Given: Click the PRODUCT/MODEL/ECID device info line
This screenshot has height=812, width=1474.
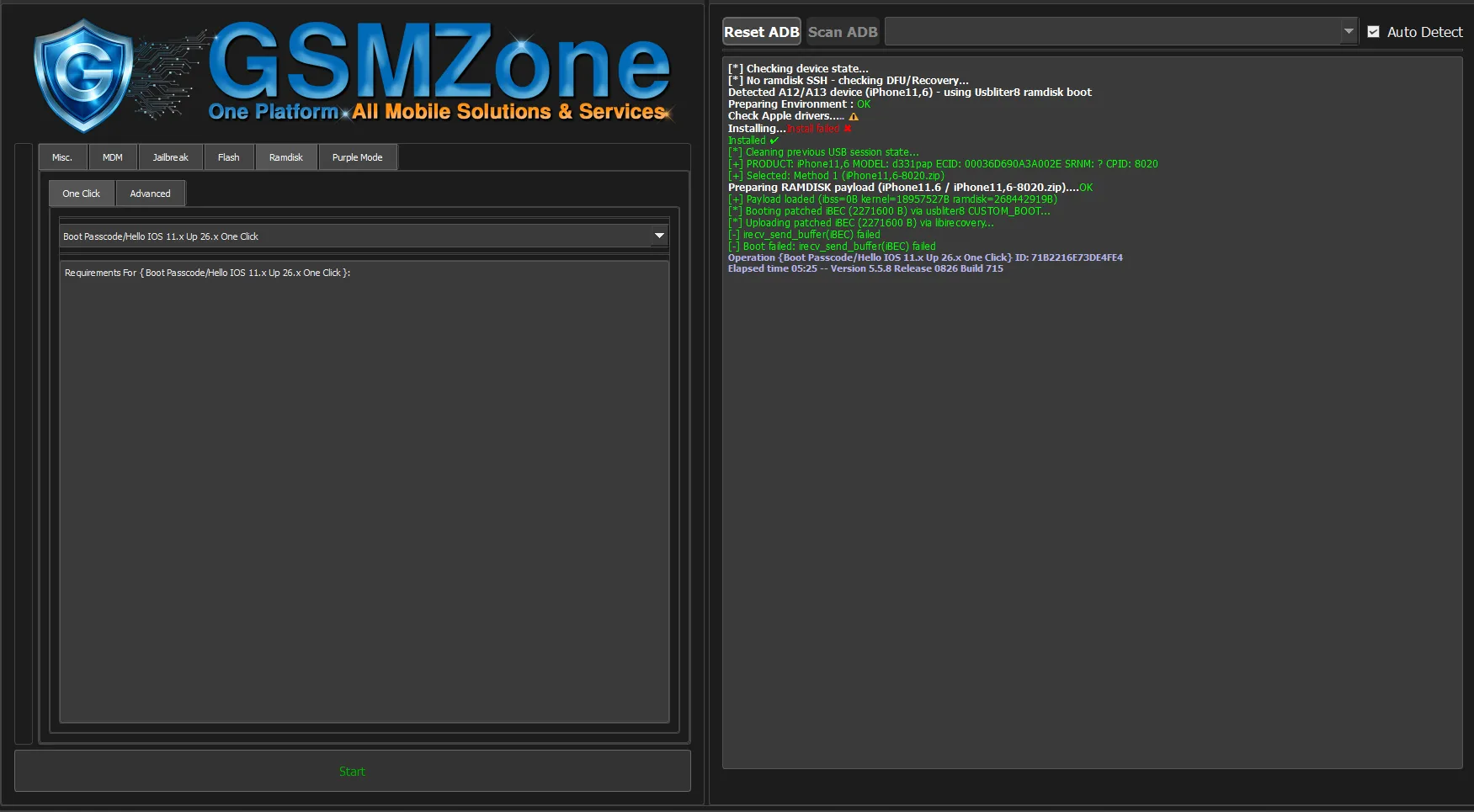Looking at the screenshot, I should pos(943,164).
